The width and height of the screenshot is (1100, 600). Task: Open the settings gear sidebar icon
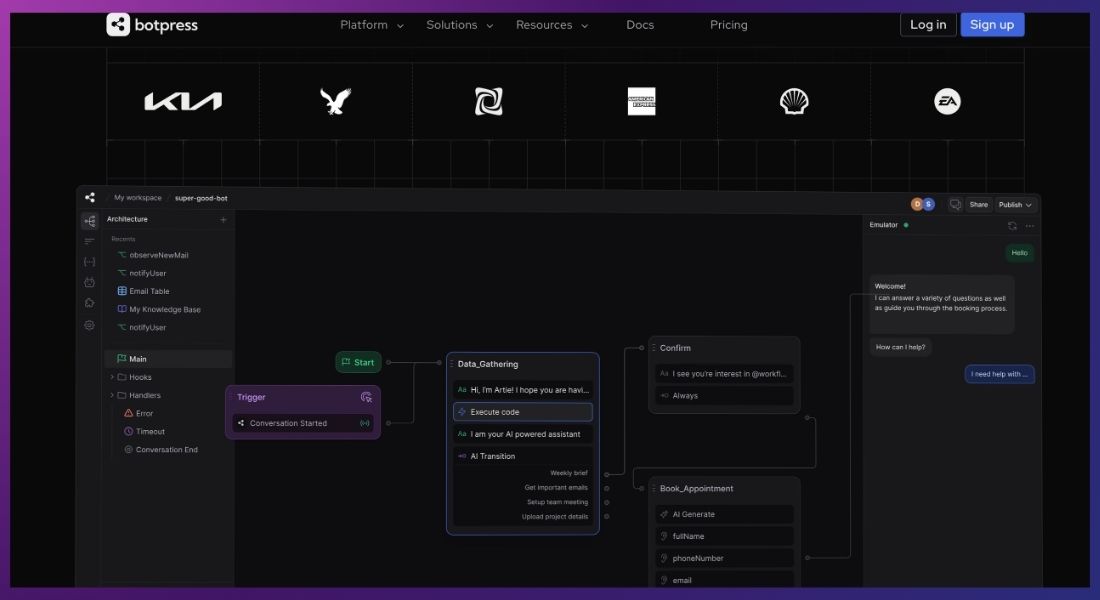(x=89, y=325)
